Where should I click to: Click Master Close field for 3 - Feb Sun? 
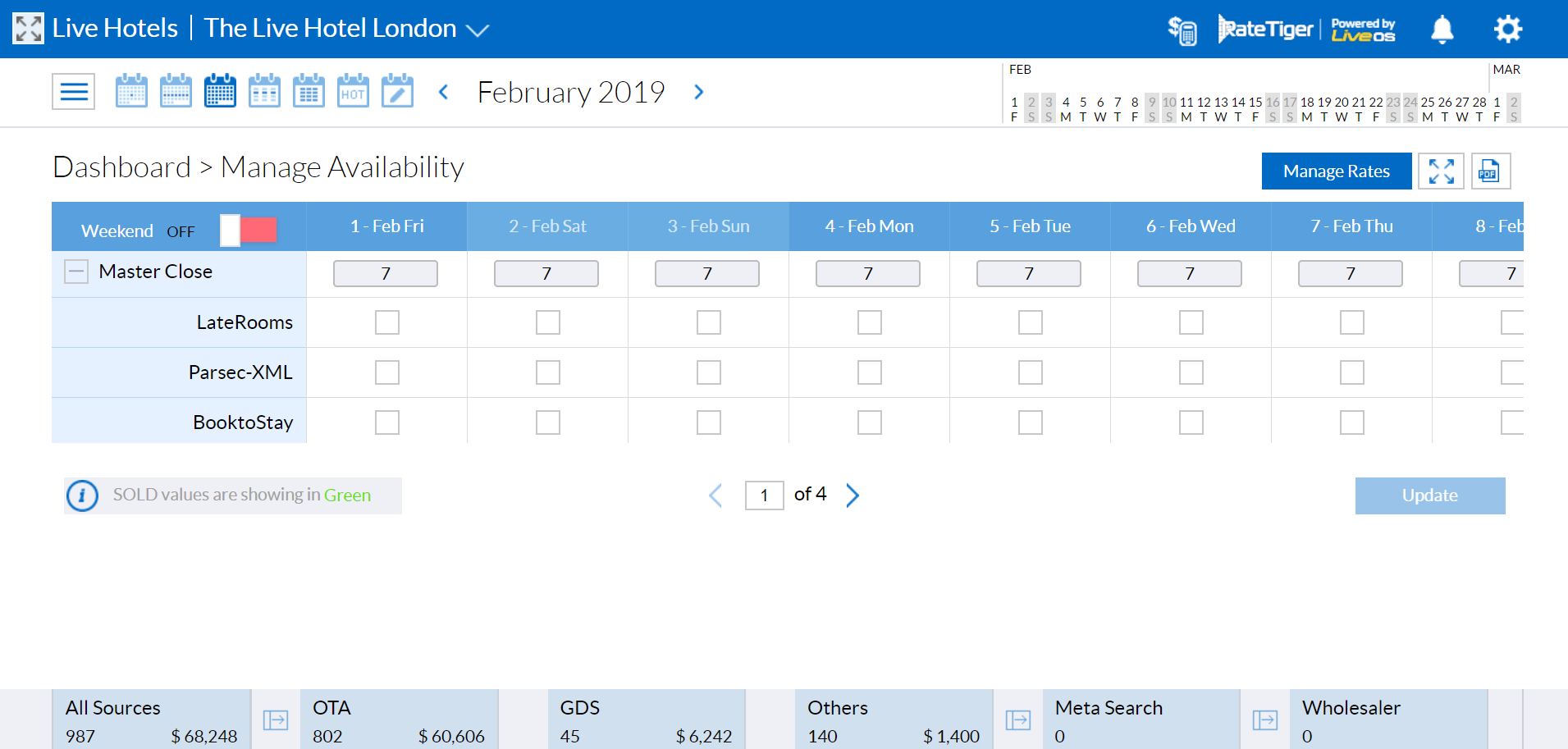(x=707, y=273)
